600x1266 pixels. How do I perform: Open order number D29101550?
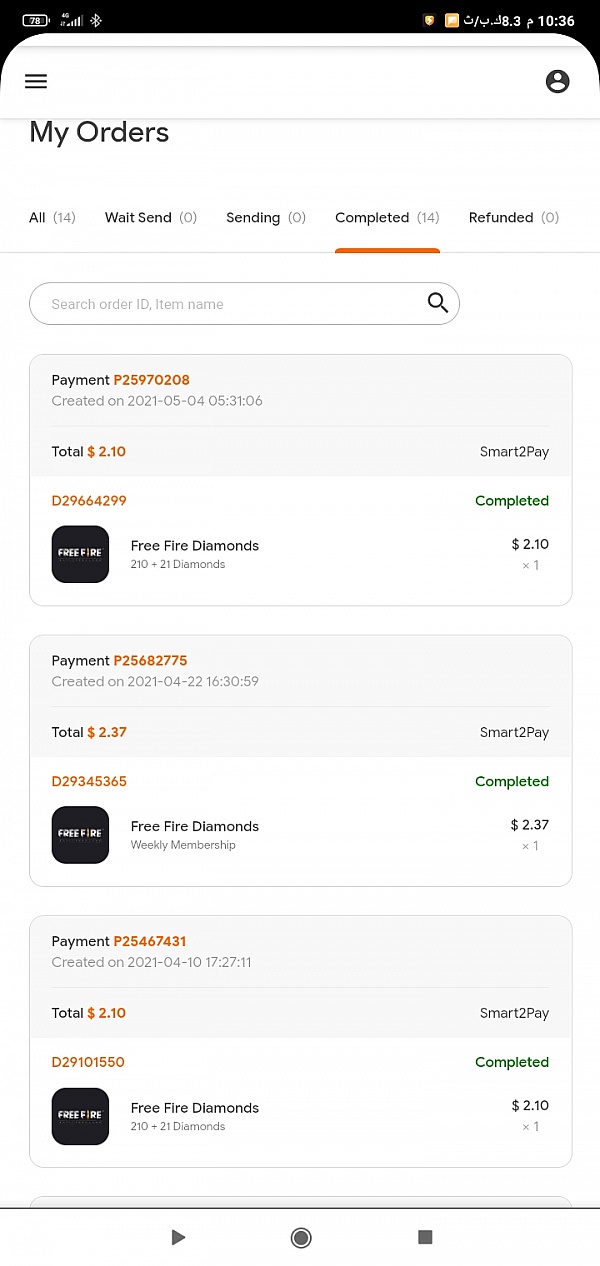pos(88,1063)
